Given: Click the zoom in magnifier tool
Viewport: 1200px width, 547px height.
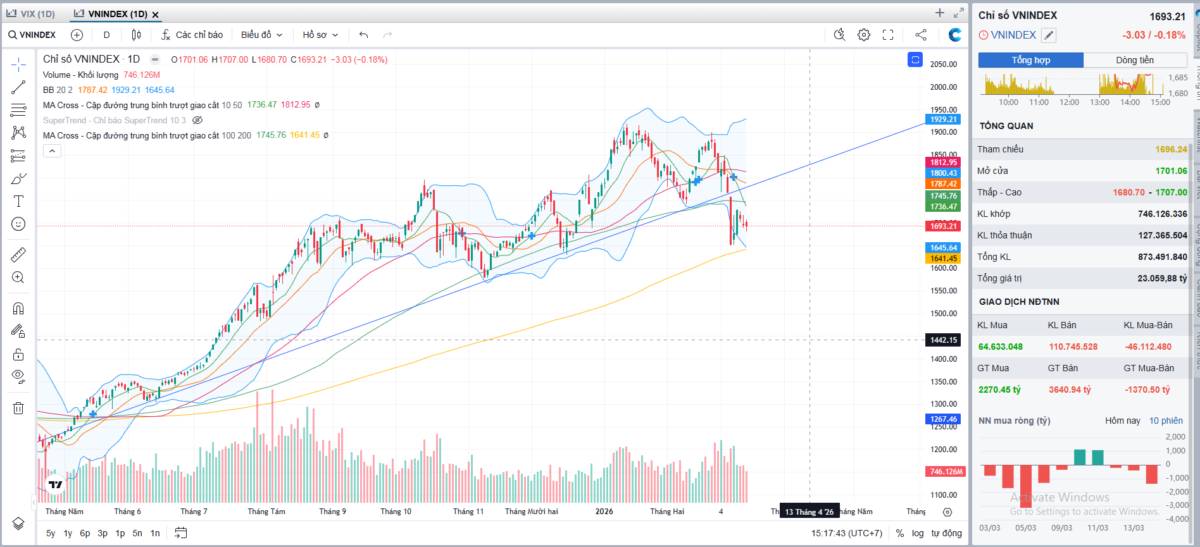Looking at the screenshot, I should (x=18, y=277).
